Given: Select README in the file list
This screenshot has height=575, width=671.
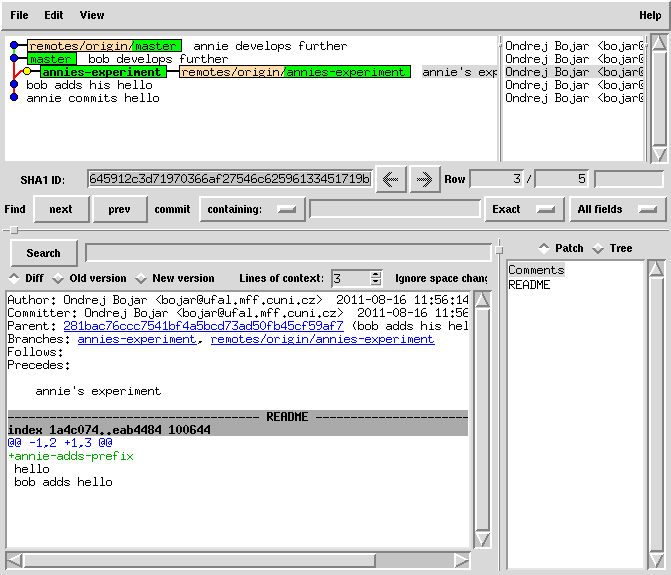Looking at the screenshot, I should coord(529,285).
